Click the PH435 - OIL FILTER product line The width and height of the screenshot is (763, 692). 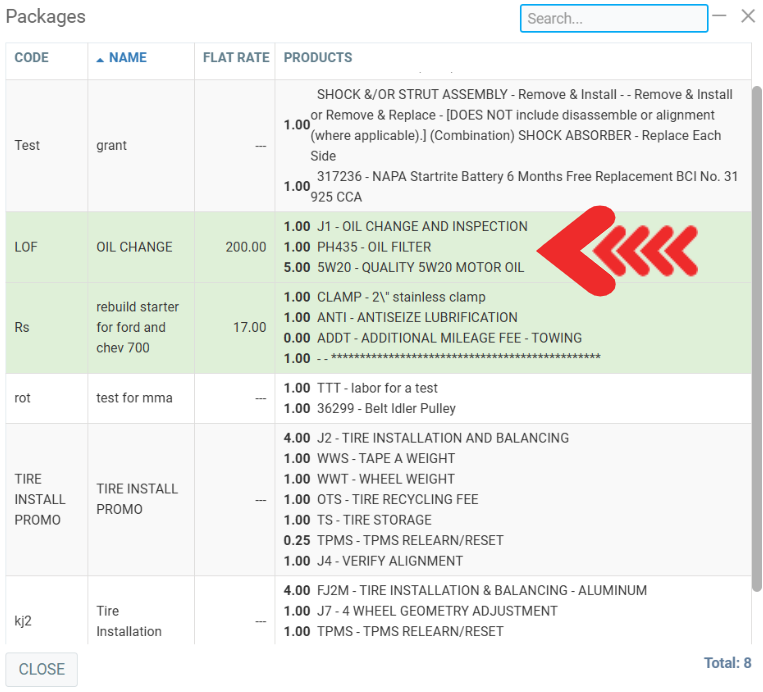(x=374, y=247)
